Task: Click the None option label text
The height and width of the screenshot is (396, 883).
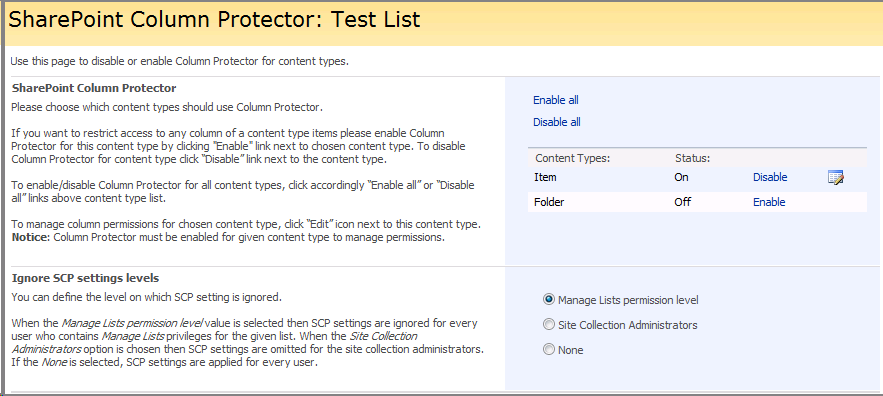Action: pyautogui.click(x=570, y=350)
